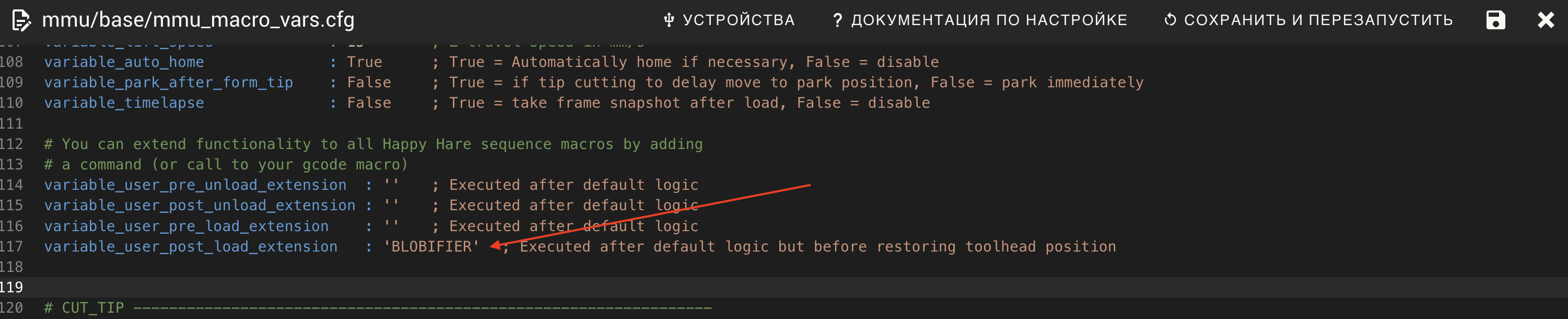The height and width of the screenshot is (319, 1568).
Task: Open the УСТРОЙСТВА devices button
Action: (729, 20)
